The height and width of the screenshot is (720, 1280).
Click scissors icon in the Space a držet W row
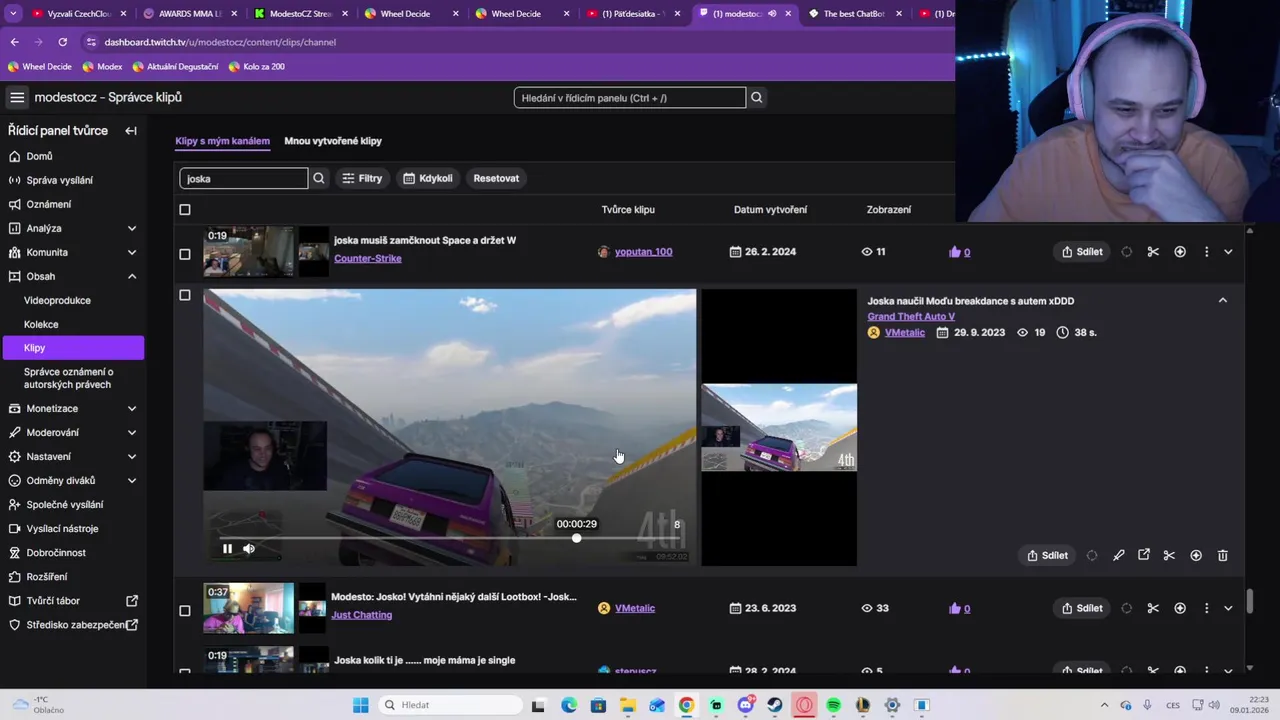1153,252
